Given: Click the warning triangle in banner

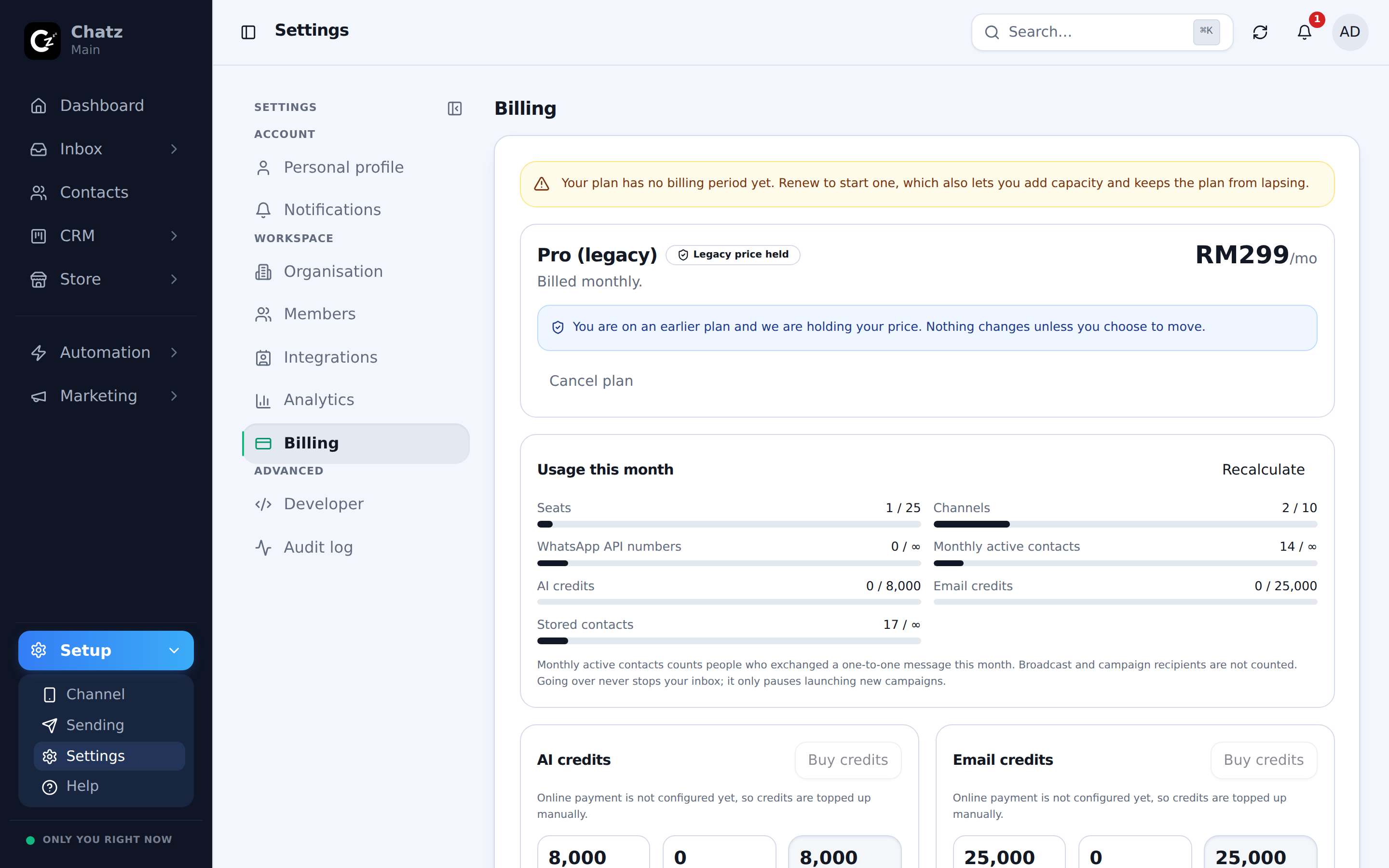Looking at the screenshot, I should [541, 184].
